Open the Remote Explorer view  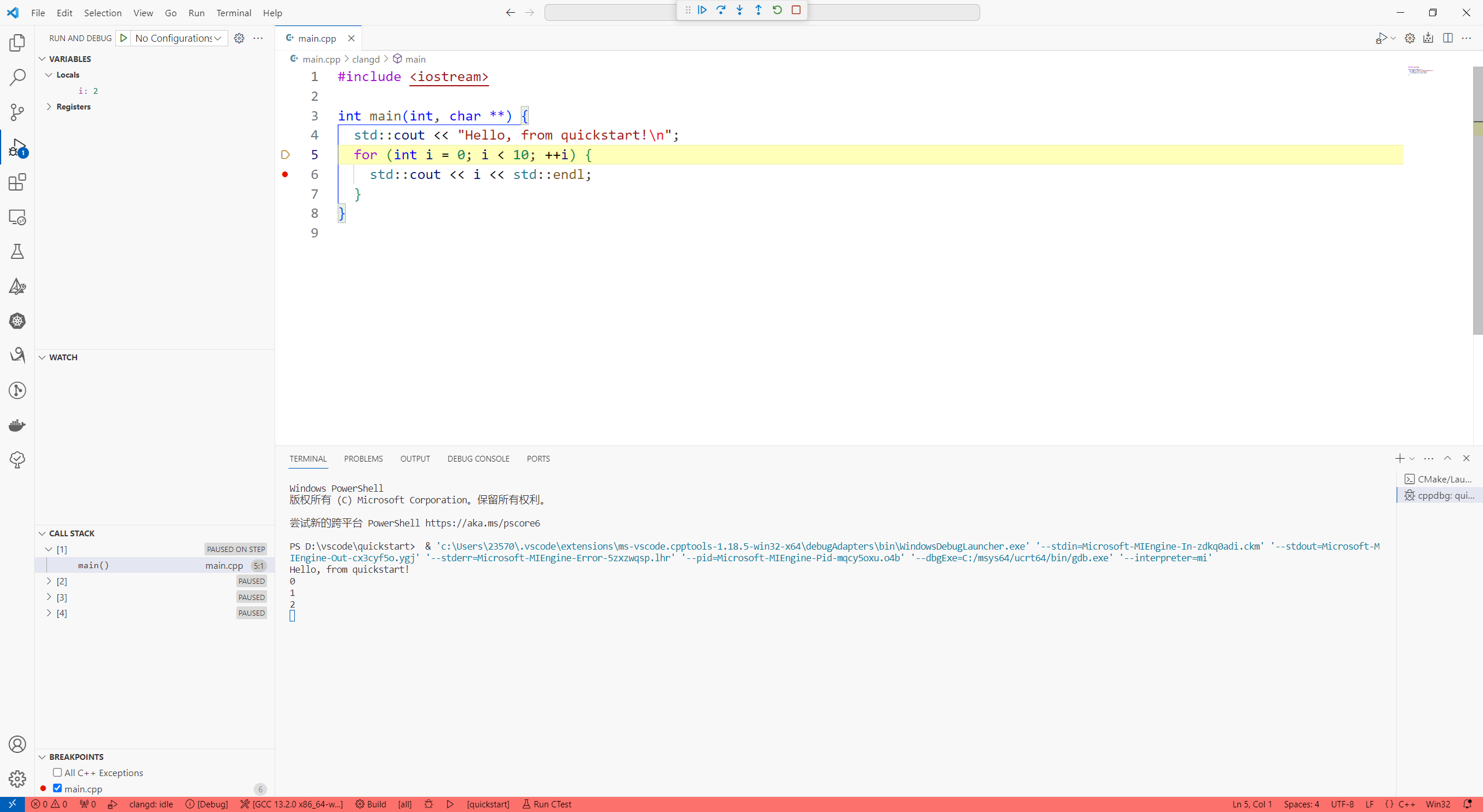(x=17, y=217)
